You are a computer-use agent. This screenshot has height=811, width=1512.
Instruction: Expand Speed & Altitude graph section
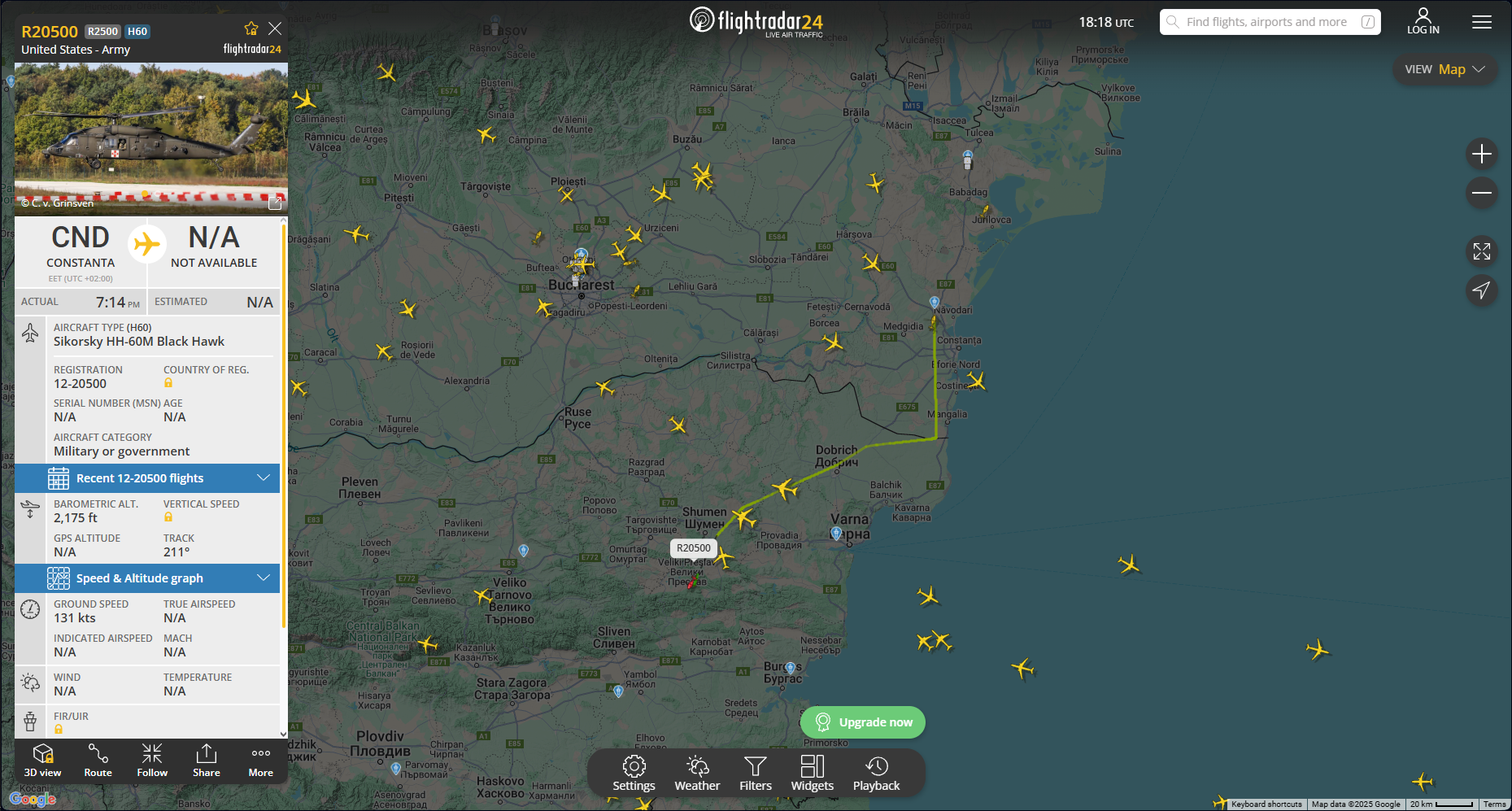[147, 578]
